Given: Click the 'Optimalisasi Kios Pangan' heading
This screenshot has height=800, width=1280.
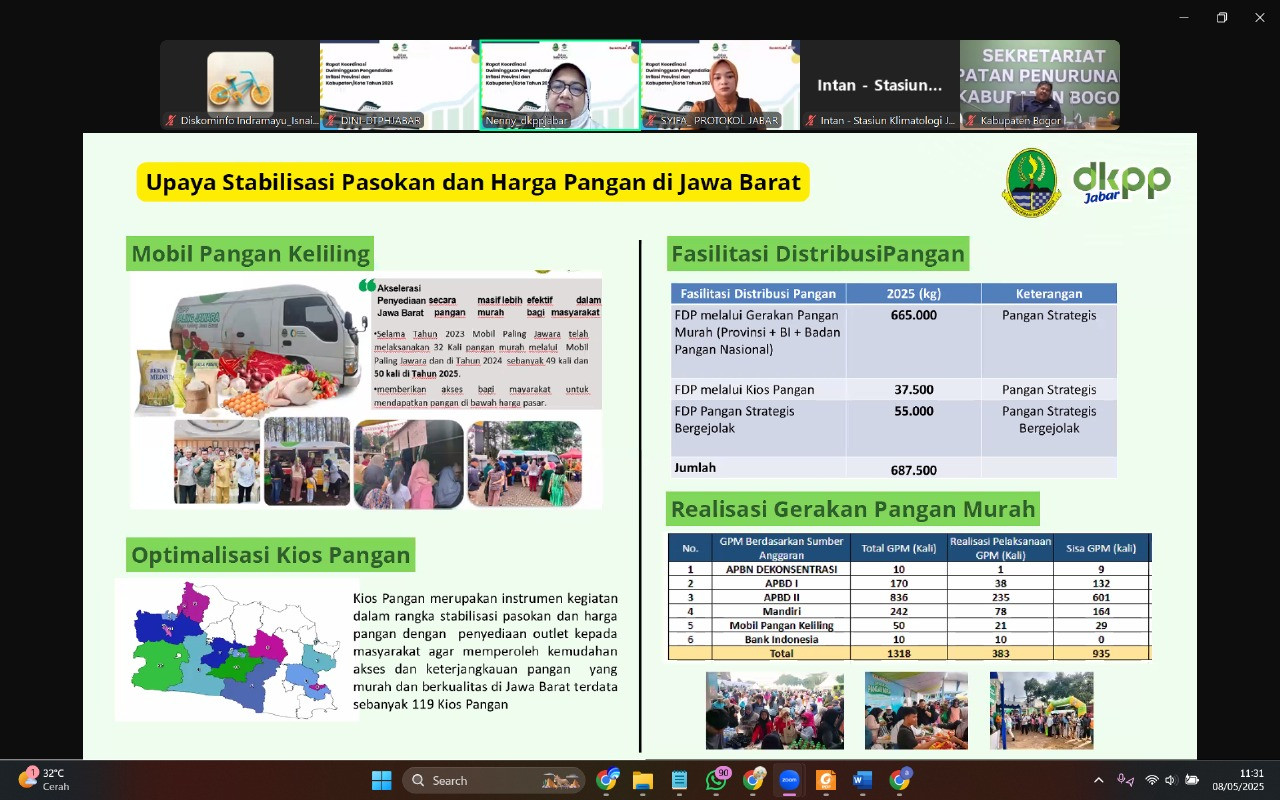Looking at the screenshot, I should 270,555.
